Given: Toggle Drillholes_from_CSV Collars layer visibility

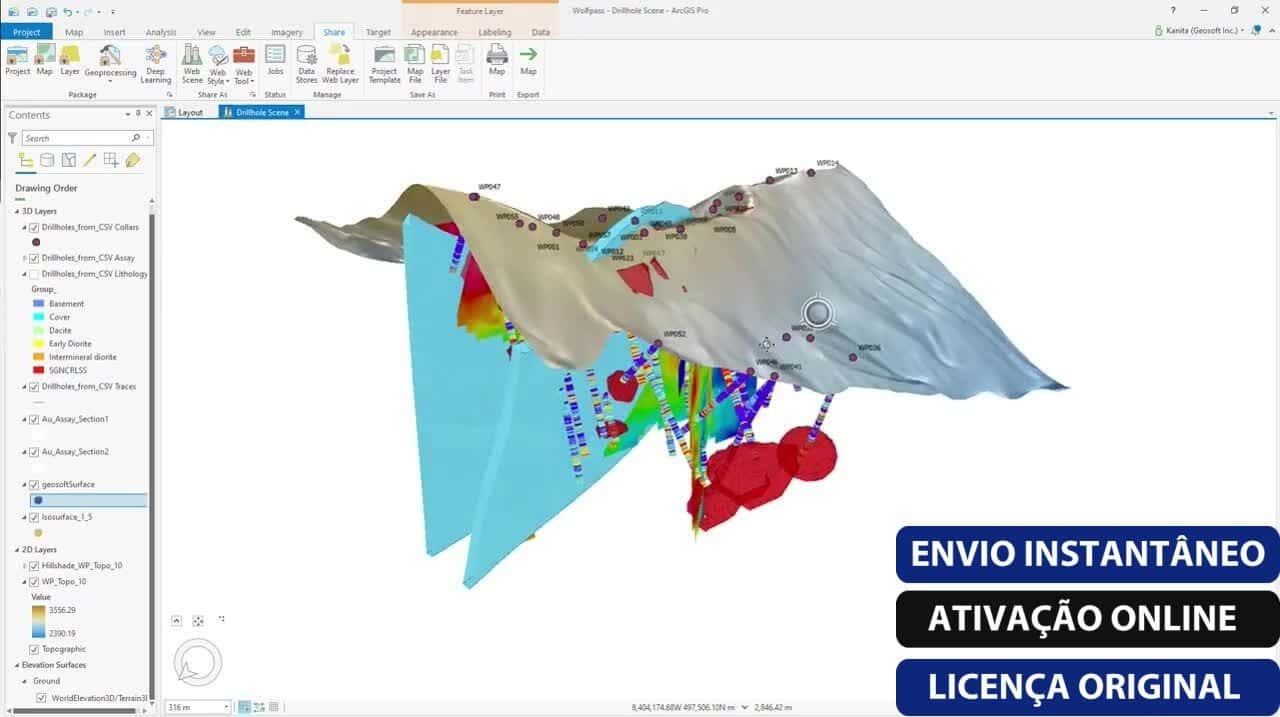Looking at the screenshot, I should tap(34, 227).
